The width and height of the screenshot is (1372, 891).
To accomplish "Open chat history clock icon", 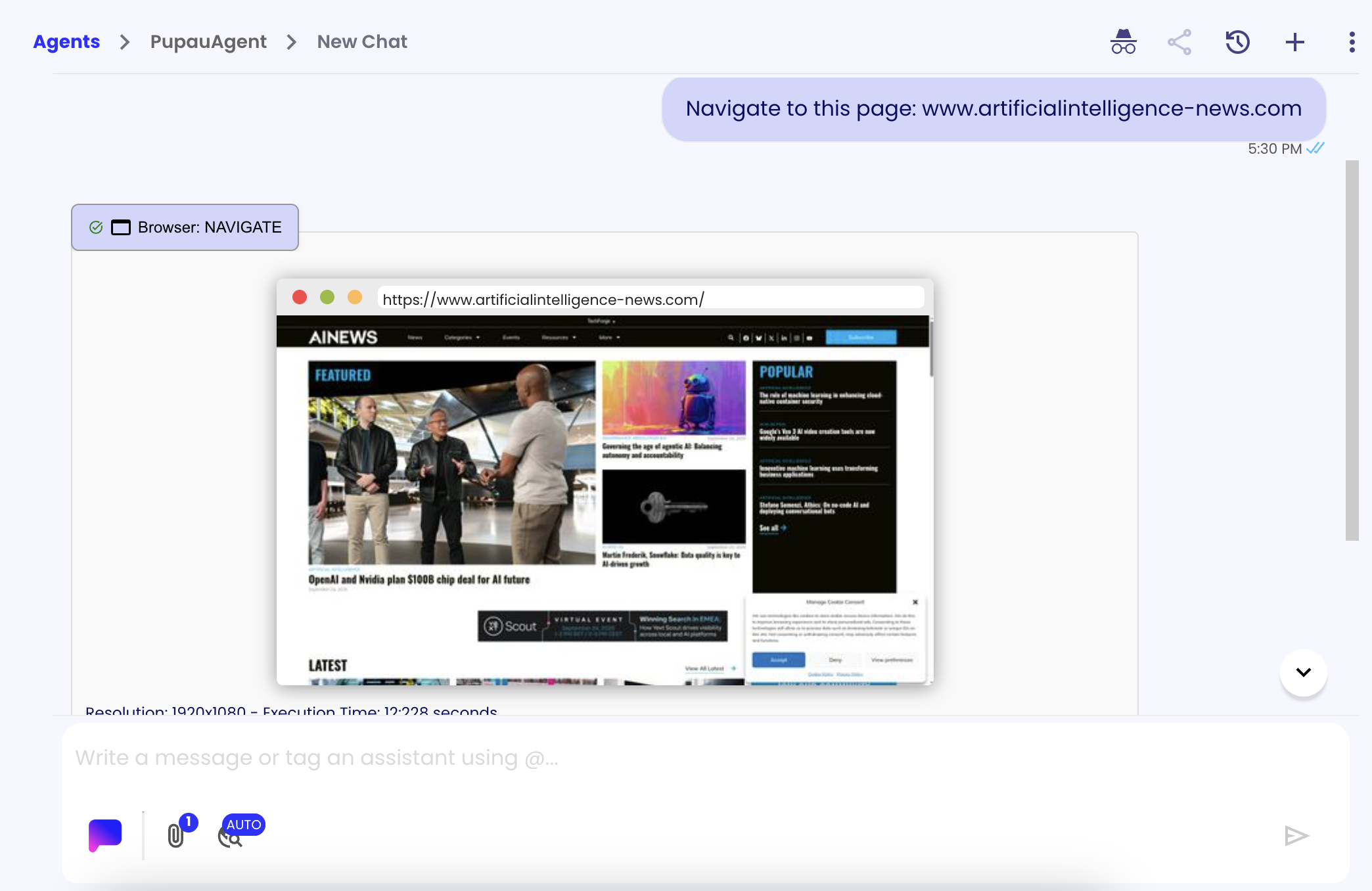I will [1237, 42].
